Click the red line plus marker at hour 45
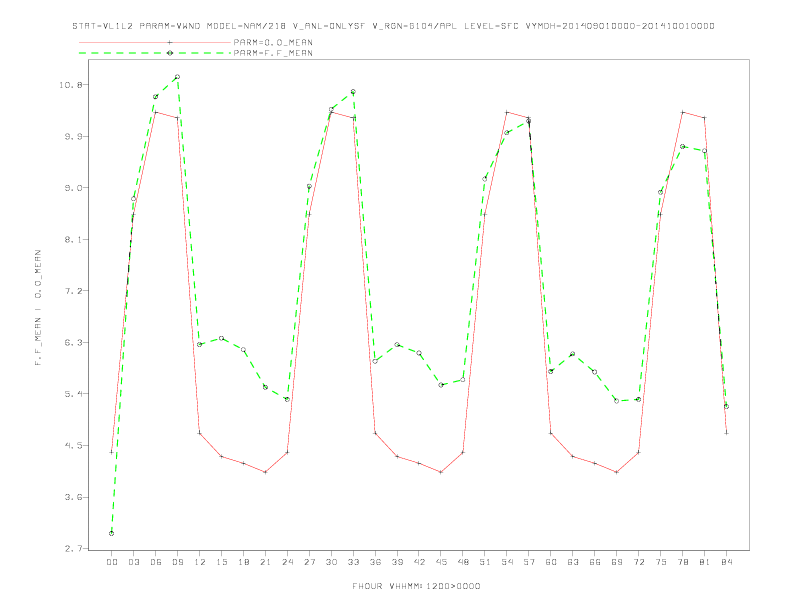Viewport: 792px width, 612px height. (x=441, y=472)
